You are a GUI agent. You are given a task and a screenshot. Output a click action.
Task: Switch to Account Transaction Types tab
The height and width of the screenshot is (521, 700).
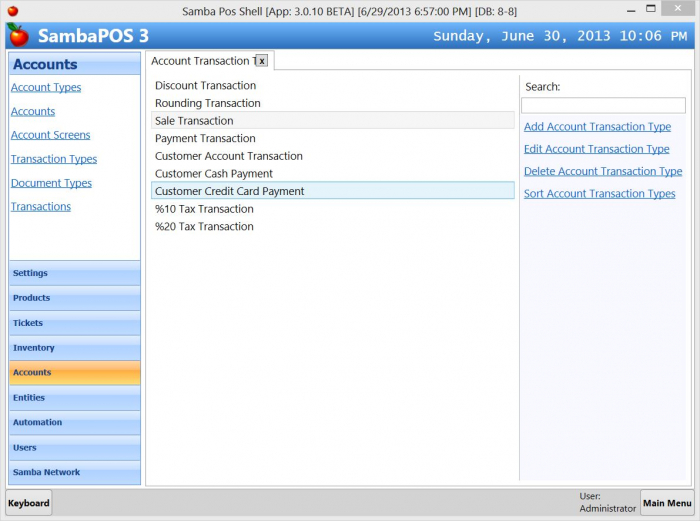(x=200, y=61)
